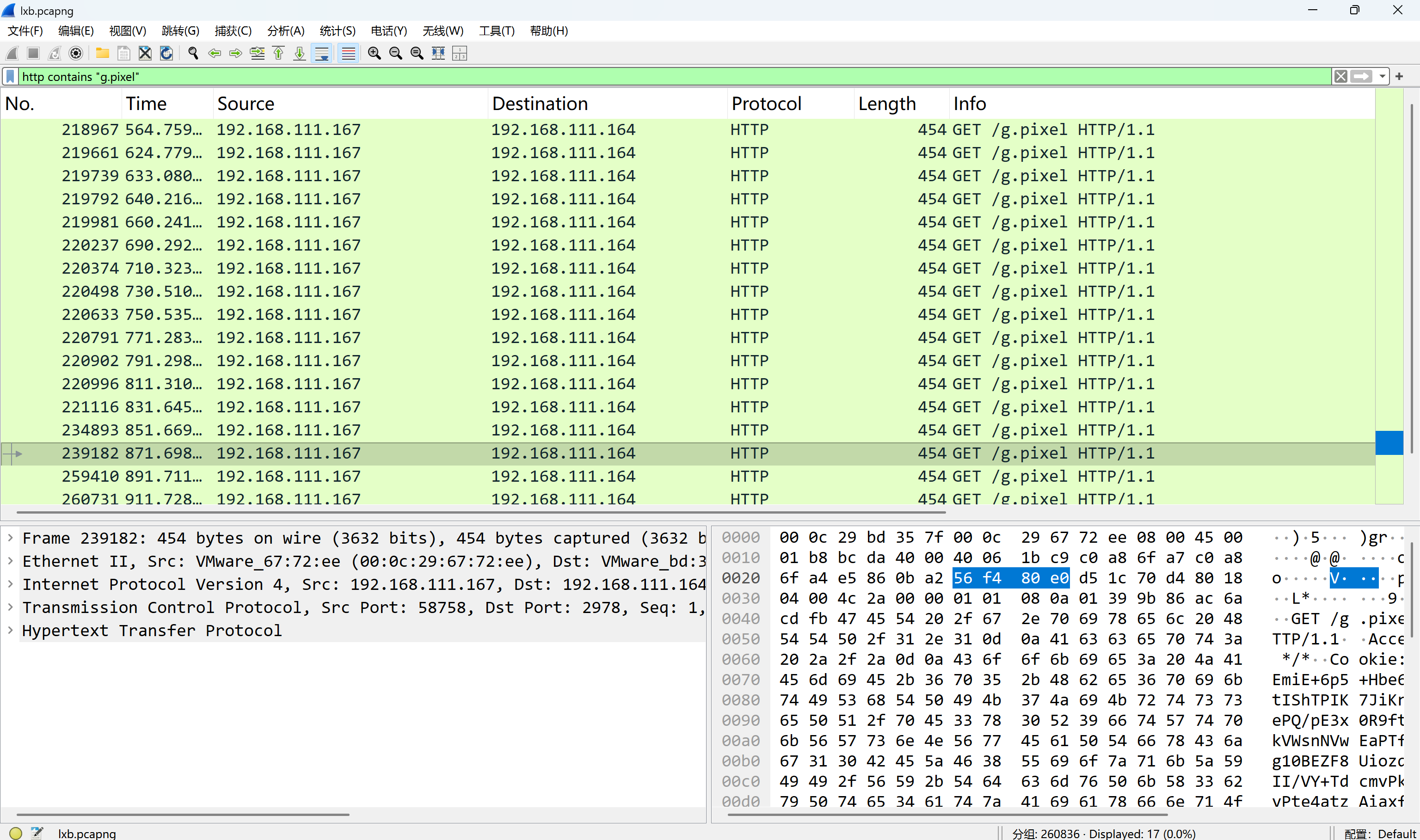Click the open capture file folder icon
1420x840 pixels.
103,53
